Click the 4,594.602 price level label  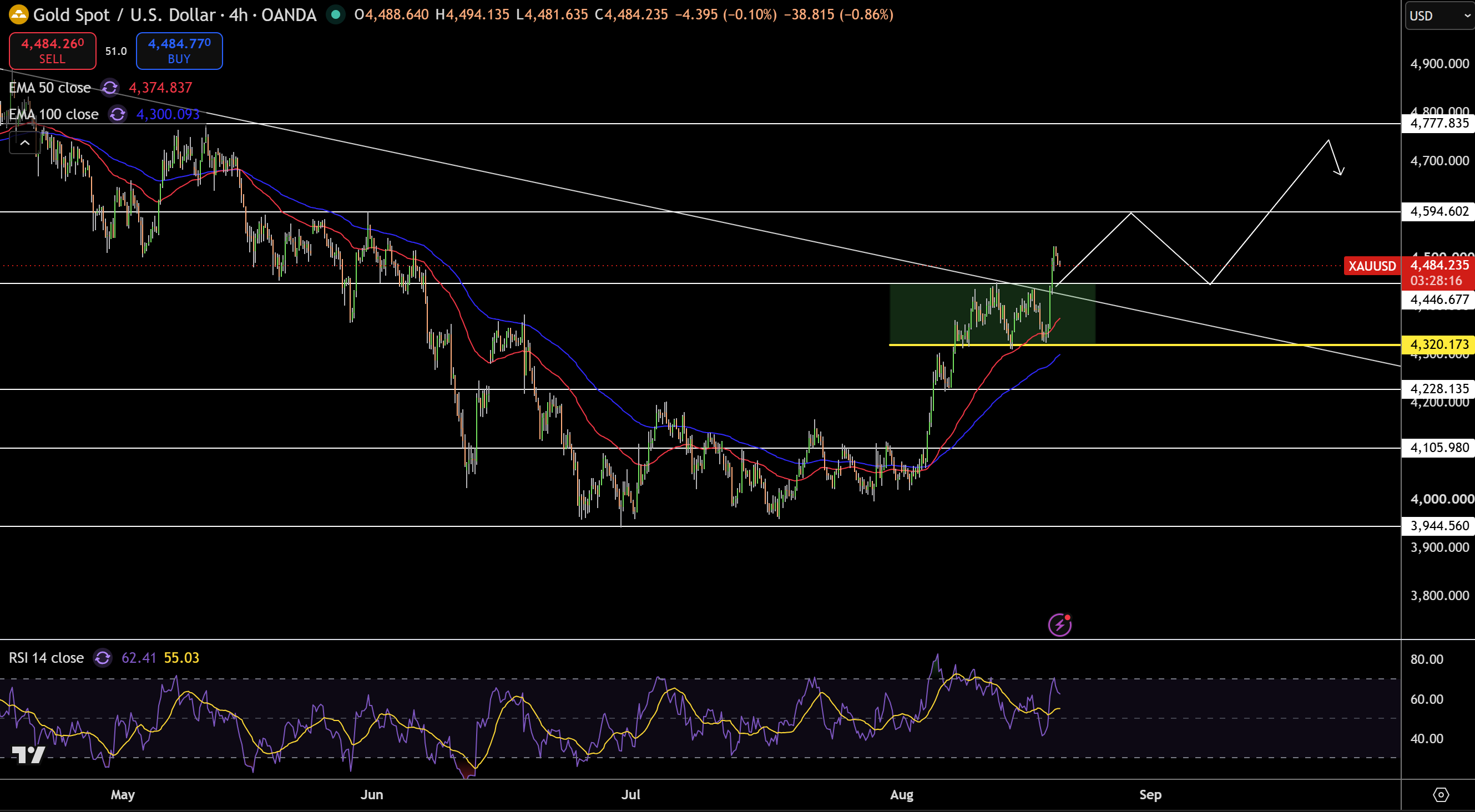point(1439,212)
